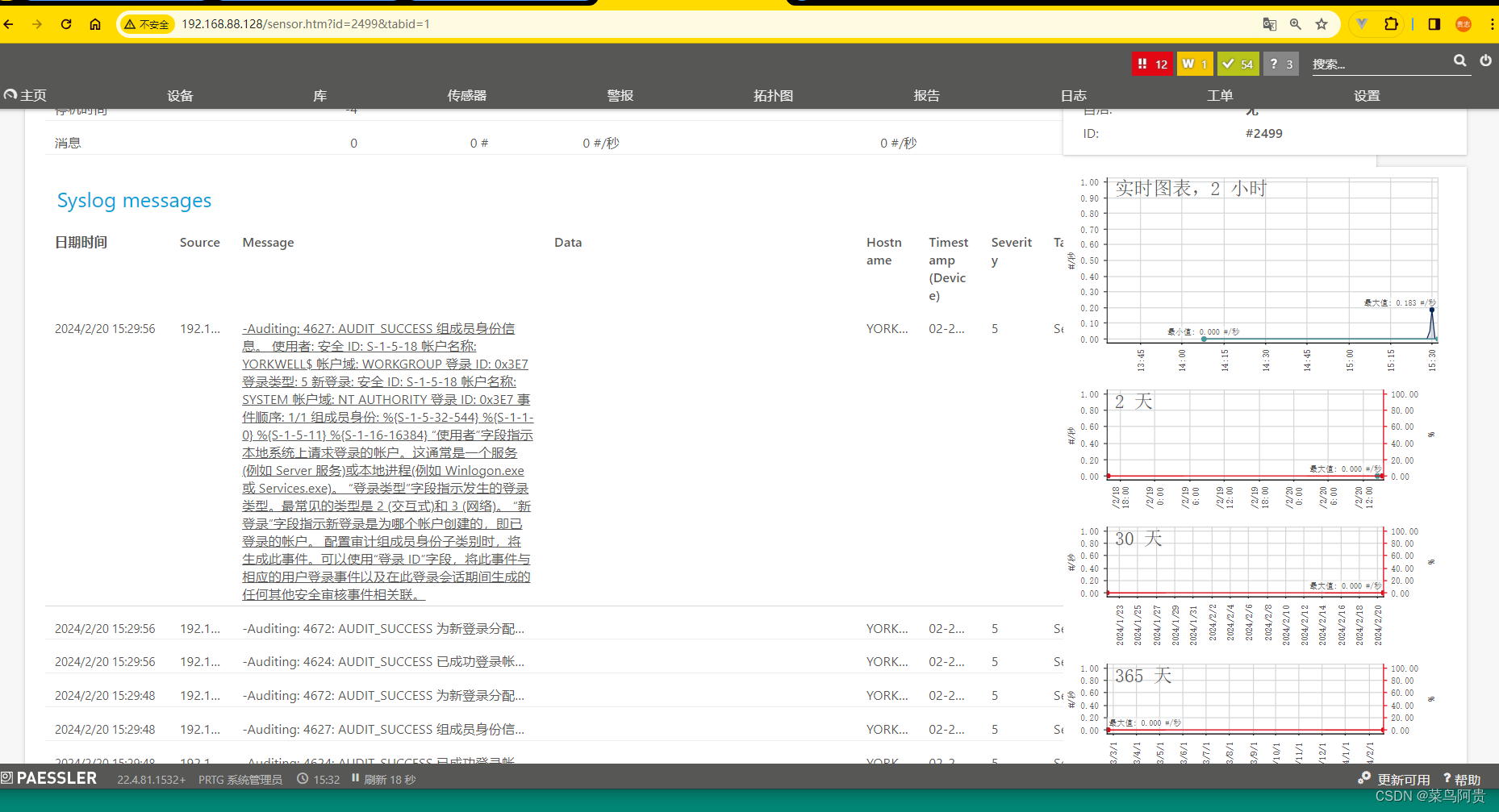Sort by the Source column header

[x=200, y=242]
